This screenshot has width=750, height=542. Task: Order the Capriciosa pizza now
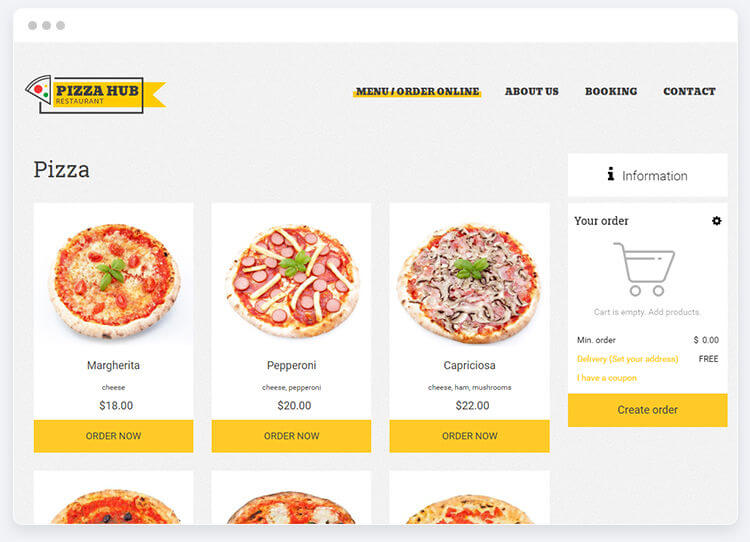(x=469, y=436)
